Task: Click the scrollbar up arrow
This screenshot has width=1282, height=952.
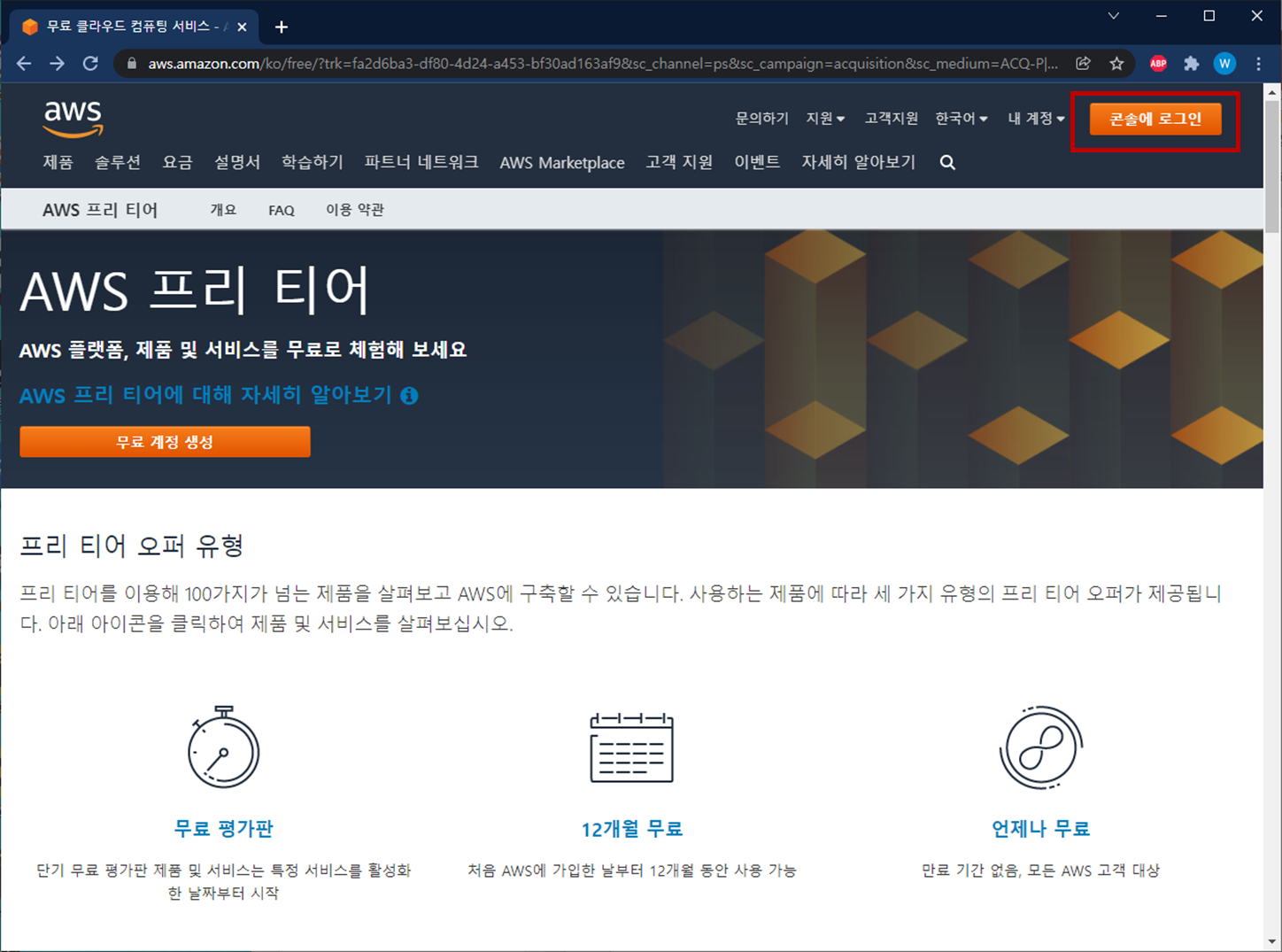Action: click(x=1272, y=91)
